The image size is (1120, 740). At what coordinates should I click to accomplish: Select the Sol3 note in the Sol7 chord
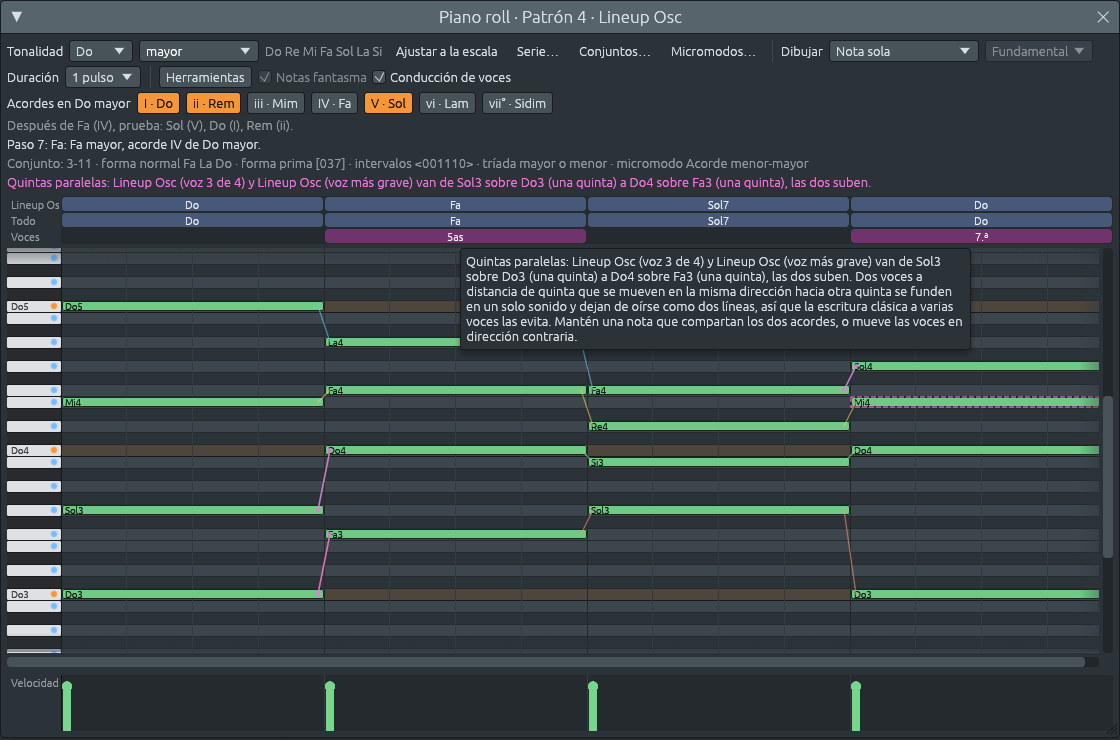pos(718,510)
